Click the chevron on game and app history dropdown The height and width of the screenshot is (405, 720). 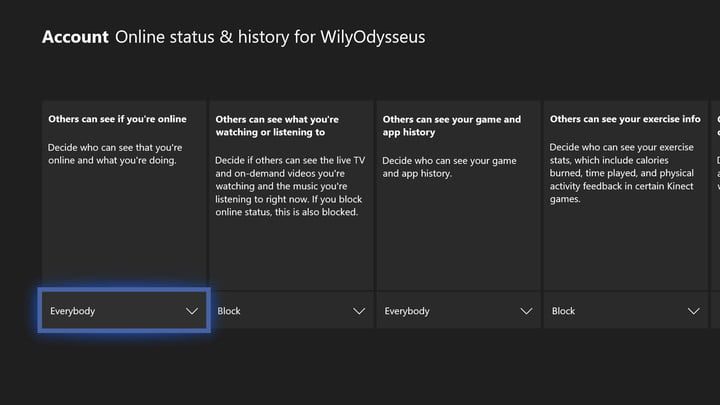[x=526, y=311]
